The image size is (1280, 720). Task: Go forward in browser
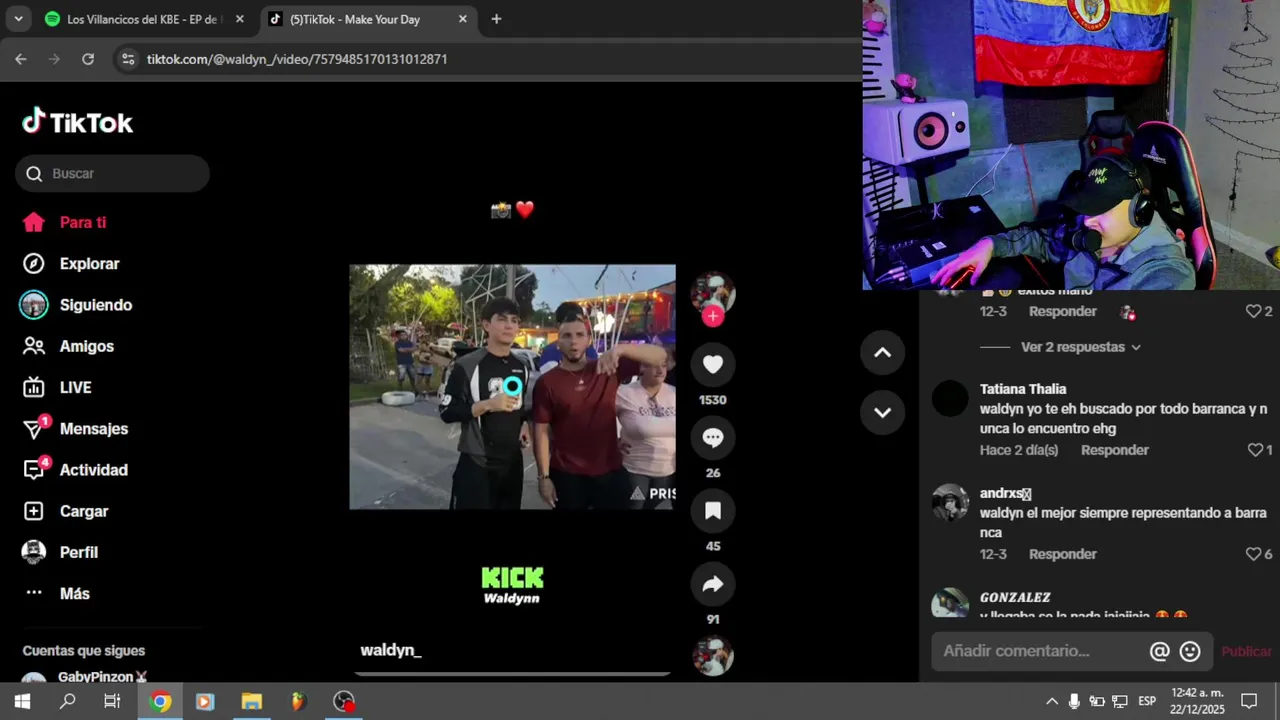(54, 59)
